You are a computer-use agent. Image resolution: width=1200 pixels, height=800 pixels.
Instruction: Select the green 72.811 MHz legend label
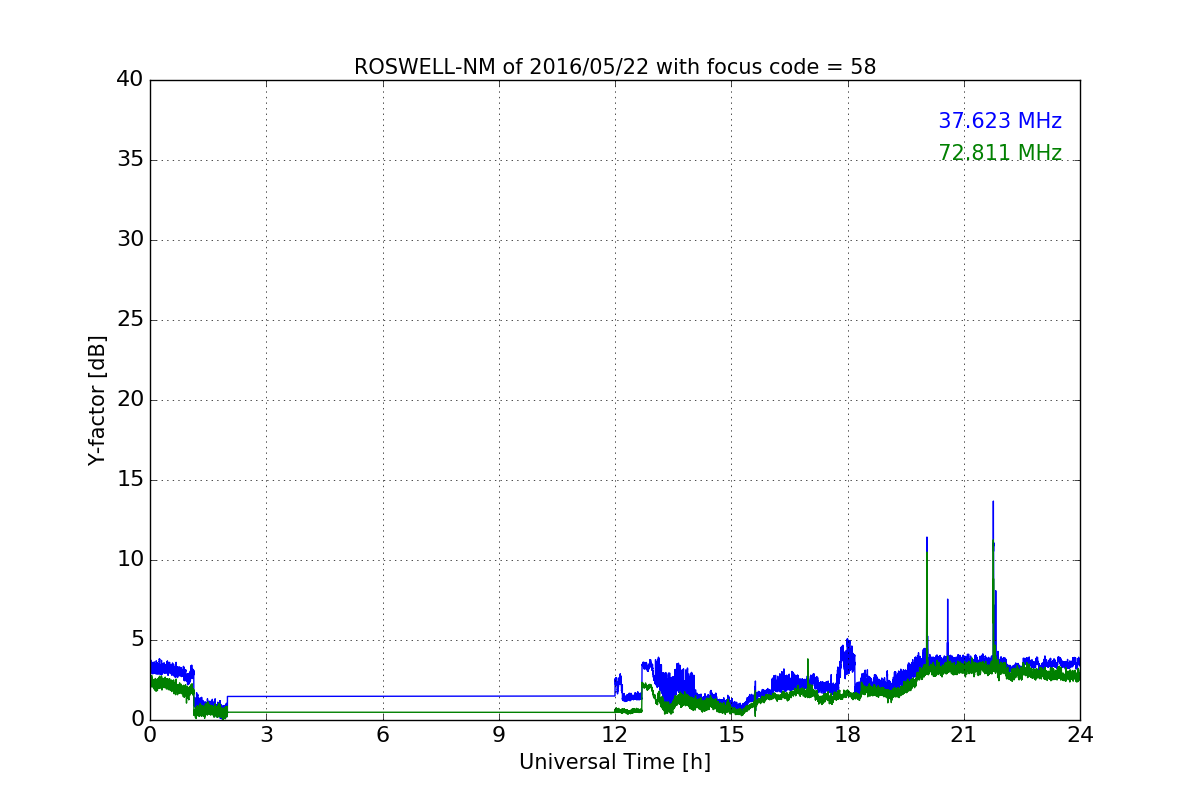[1000, 153]
